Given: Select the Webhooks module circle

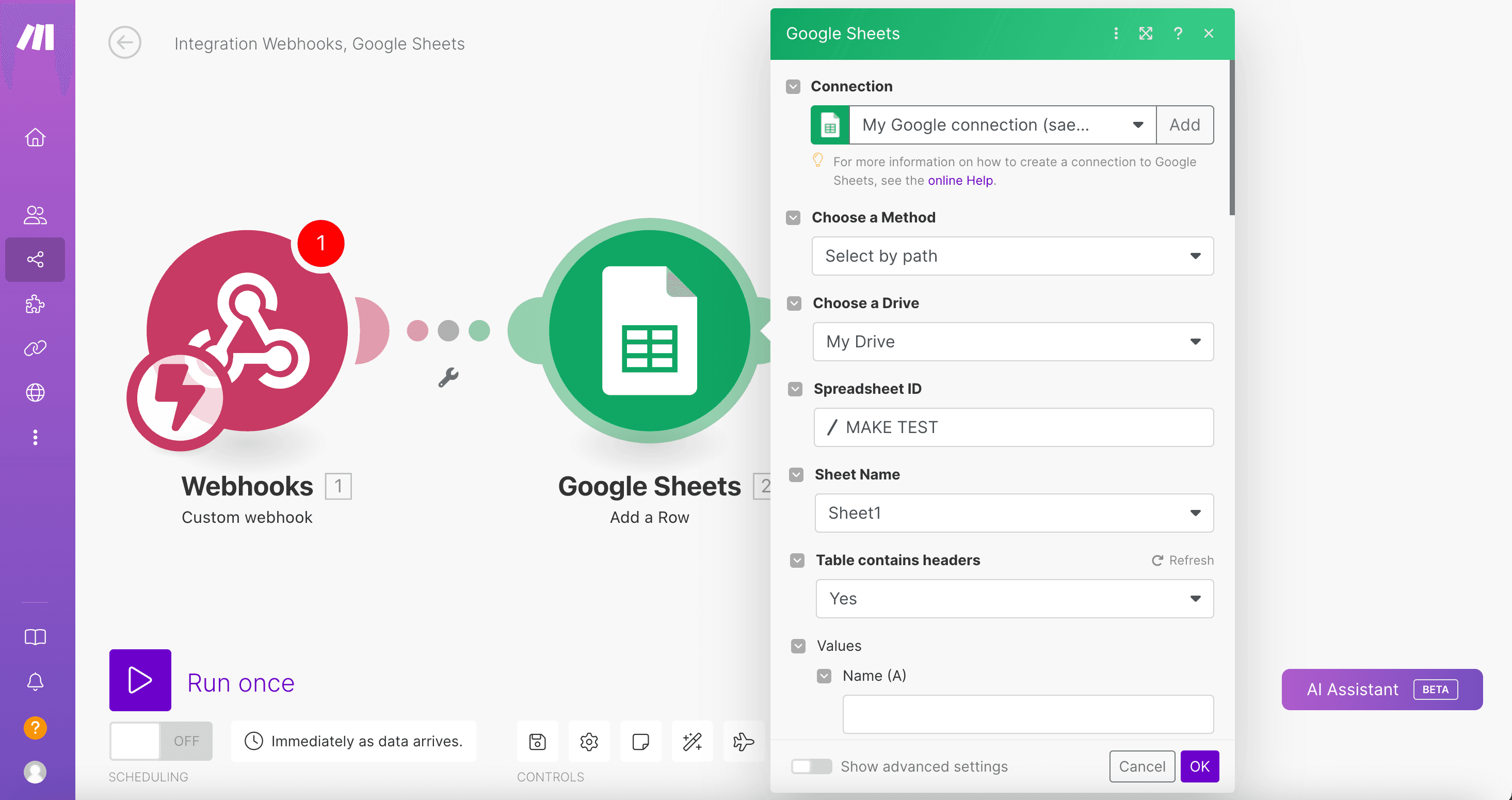Looking at the screenshot, I should (x=247, y=330).
